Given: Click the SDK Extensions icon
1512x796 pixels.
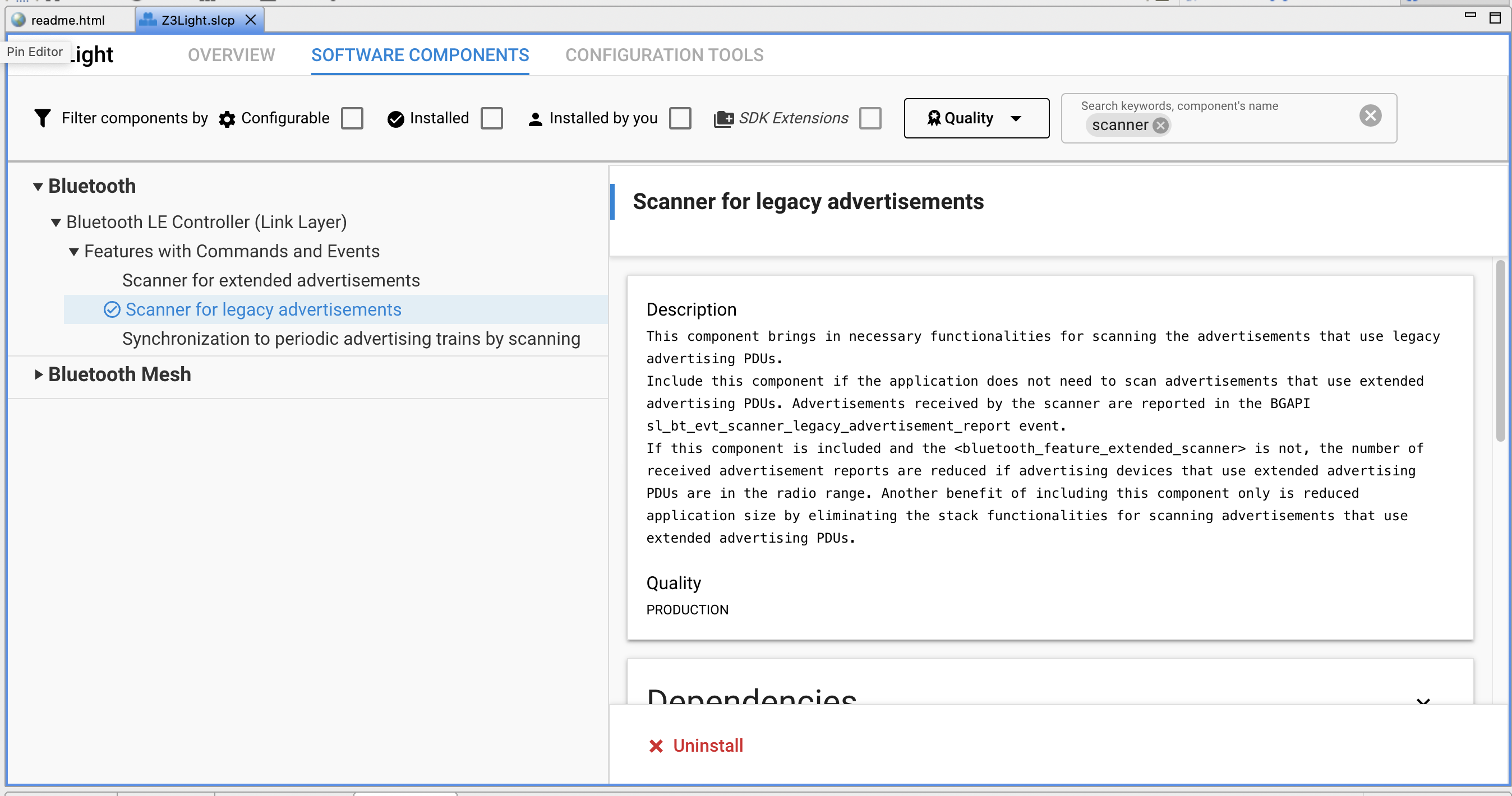Looking at the screenshot, I should coord(723,117).
